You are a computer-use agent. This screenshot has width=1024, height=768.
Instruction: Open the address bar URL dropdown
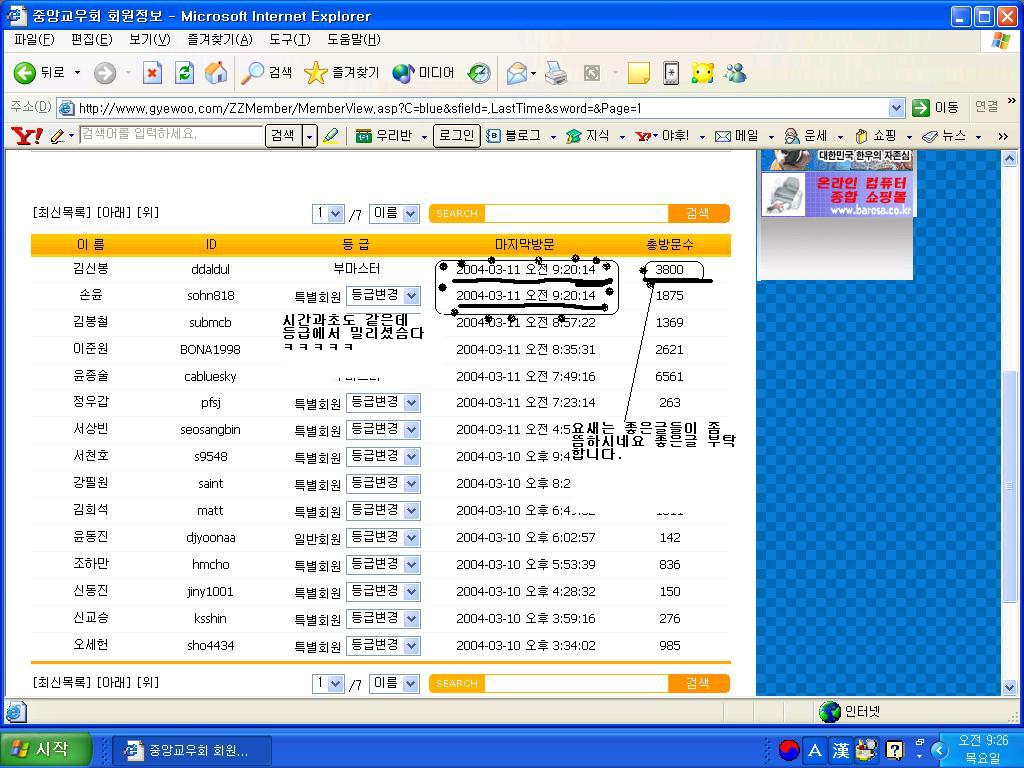[896, 108]
